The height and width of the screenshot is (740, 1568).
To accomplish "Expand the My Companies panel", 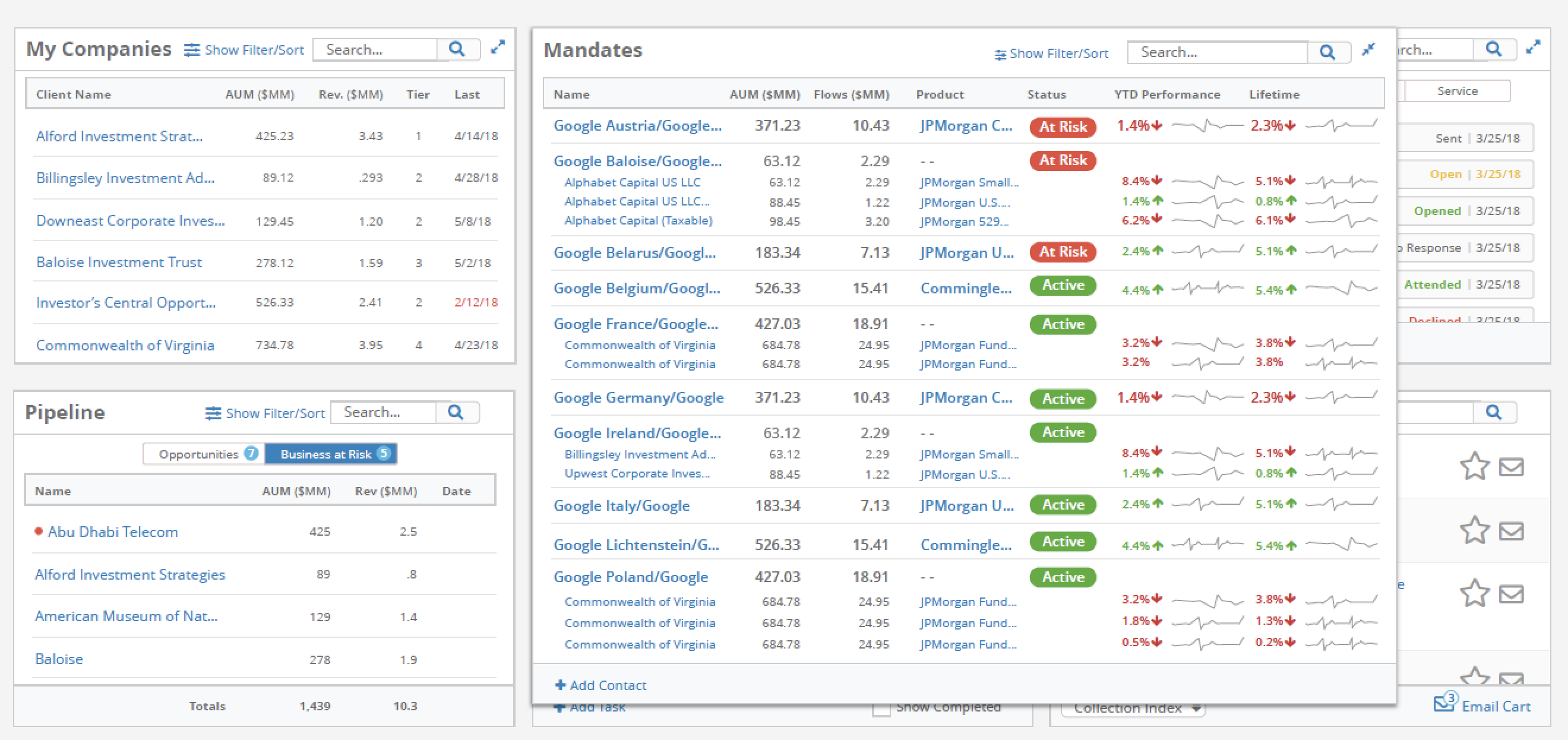I will [x=498, y=48].
